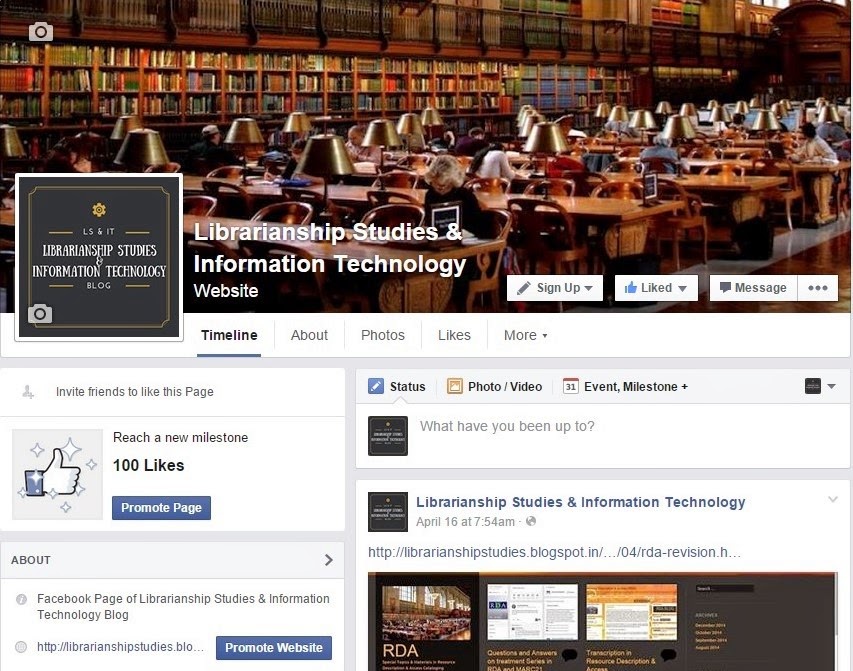
Task: Open the post-as identity selector dropdown
Action: point(820,386)
